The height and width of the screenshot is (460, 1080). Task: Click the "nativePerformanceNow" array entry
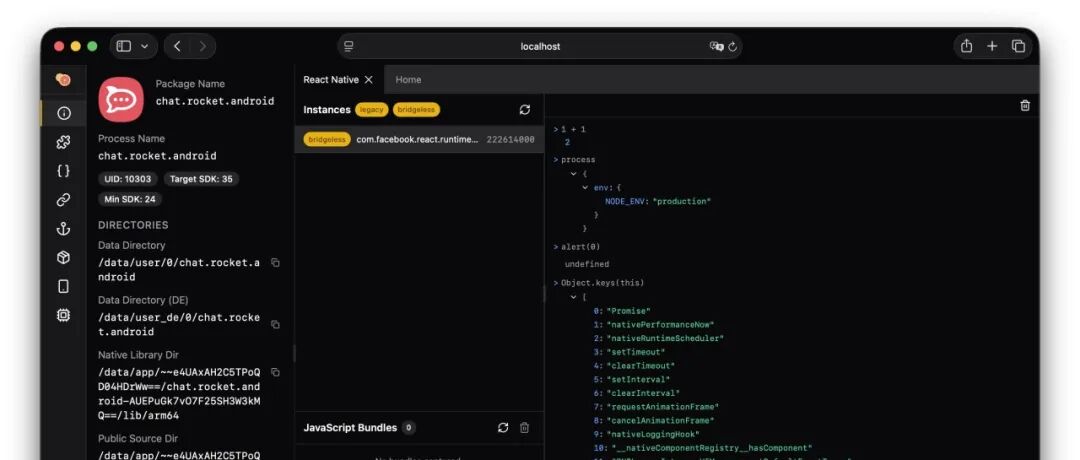pos(654,324)
